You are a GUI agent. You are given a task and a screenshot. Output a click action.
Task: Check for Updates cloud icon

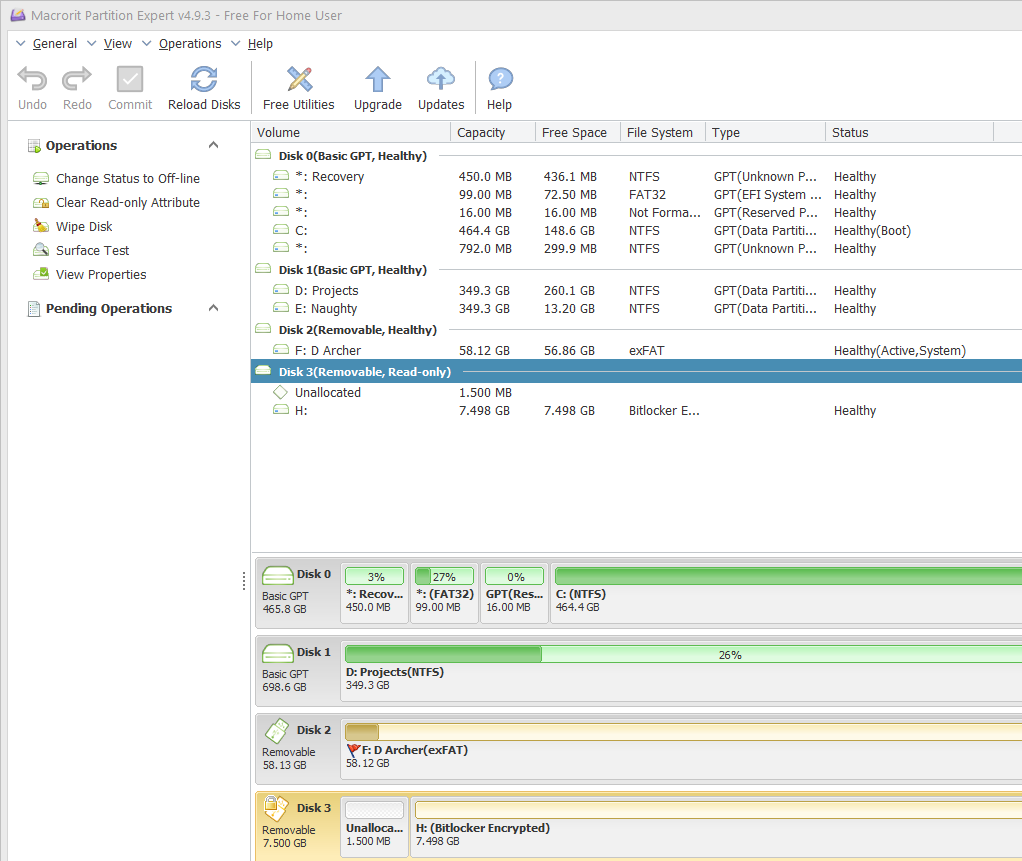(441, 79)
